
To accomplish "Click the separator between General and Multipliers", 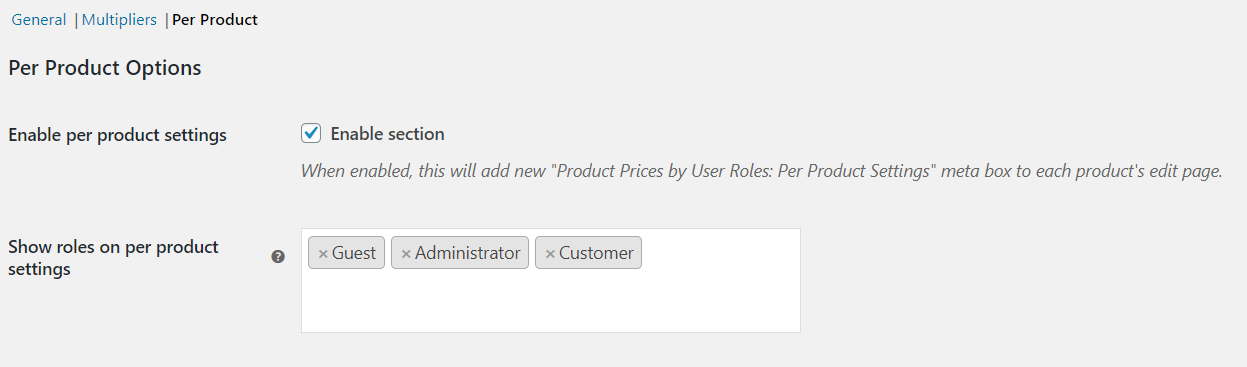I will [x=76, y=20].
